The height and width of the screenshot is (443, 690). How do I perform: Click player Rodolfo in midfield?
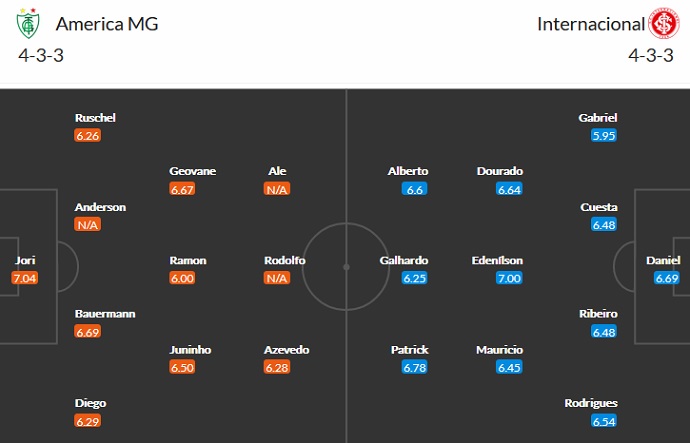click(285, 260)
